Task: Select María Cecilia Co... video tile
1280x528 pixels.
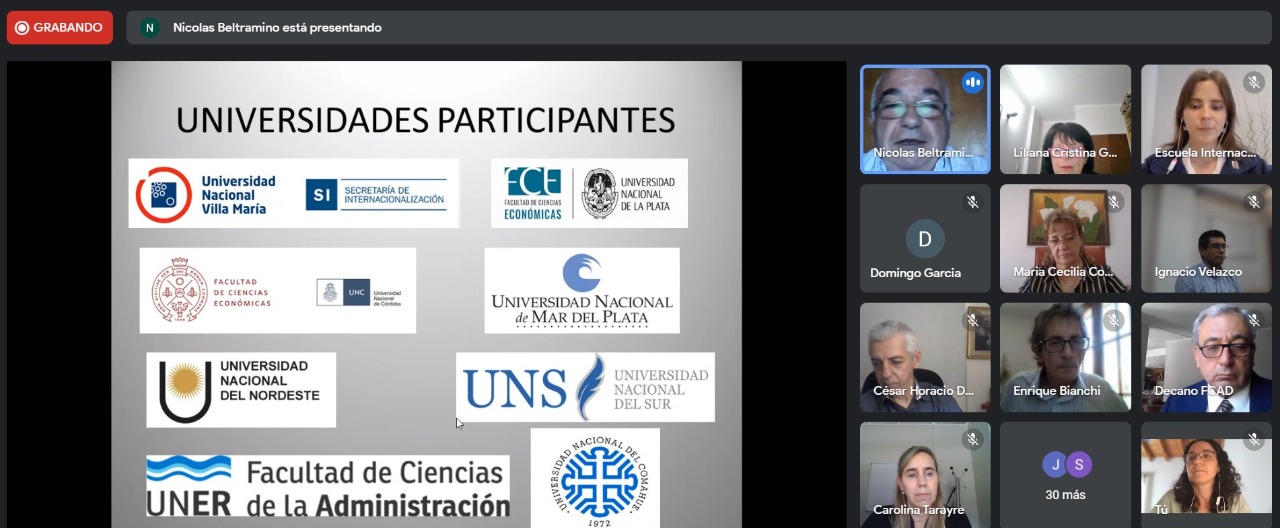Action: pyautogui.click(x=1066, y=238)
